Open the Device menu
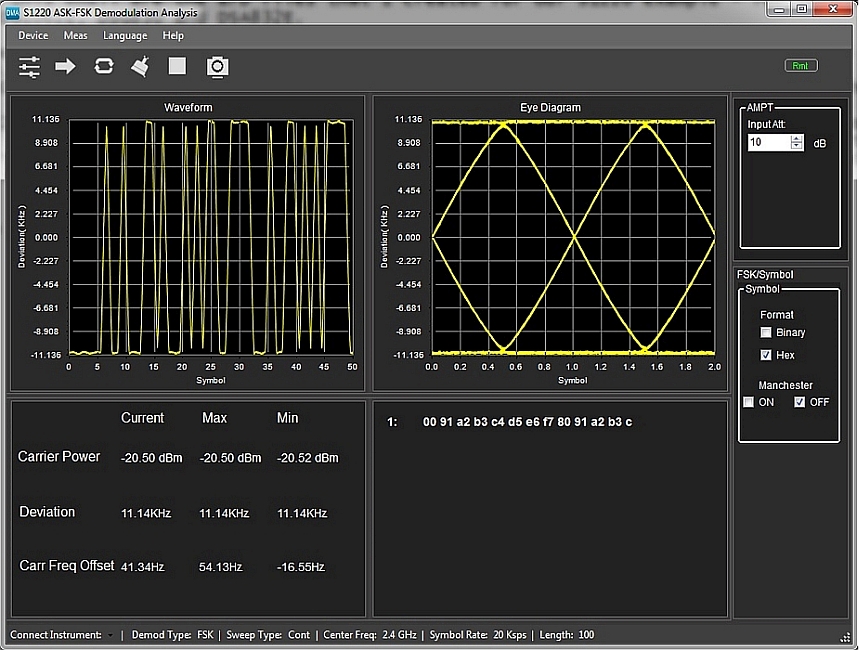The image size is (859, 650). click(33, 36)
